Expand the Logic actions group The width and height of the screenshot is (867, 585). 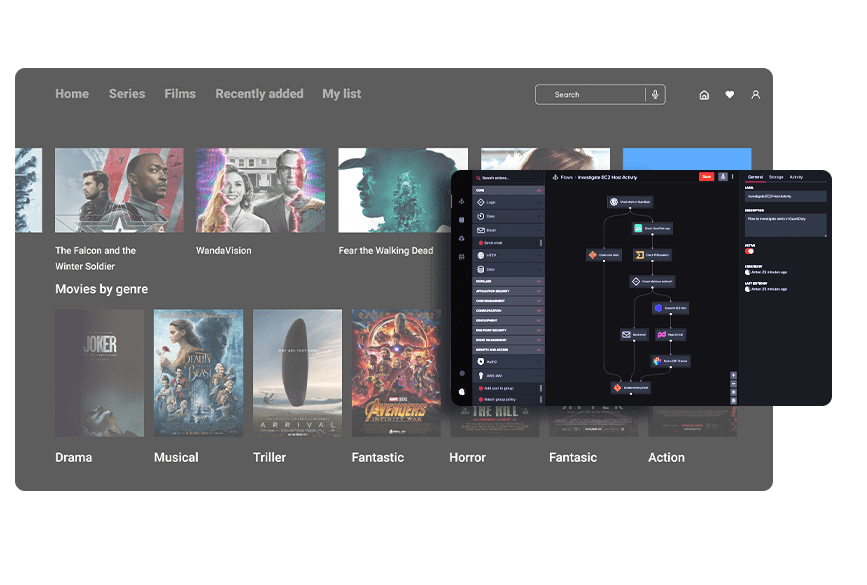pos(508,202)
